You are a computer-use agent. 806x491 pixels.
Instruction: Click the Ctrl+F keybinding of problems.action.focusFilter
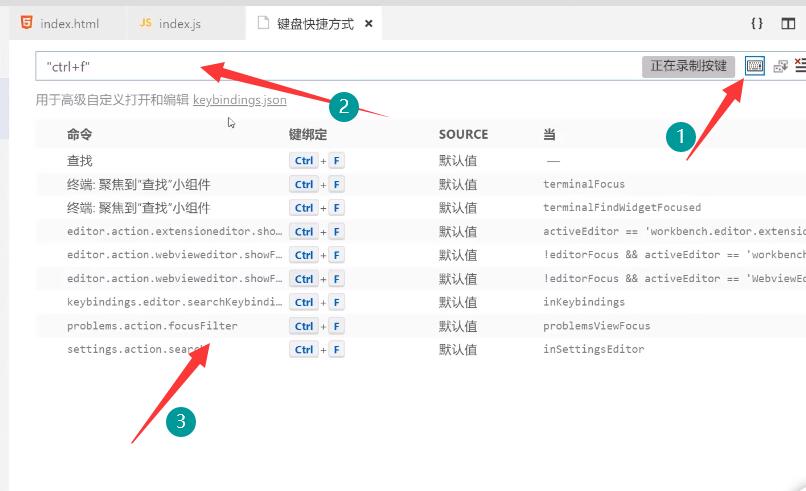pyautogui.click(x=317, y=326)
